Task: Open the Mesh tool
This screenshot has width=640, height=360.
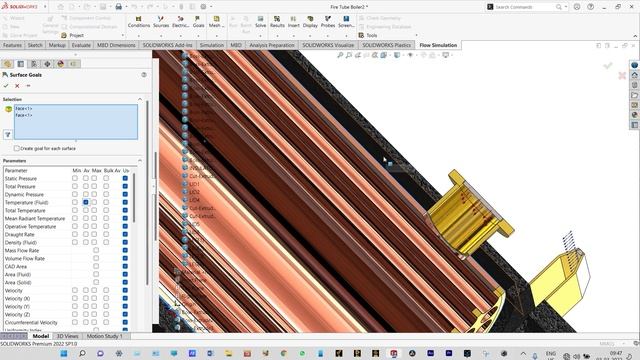Action: coord(216,22)
